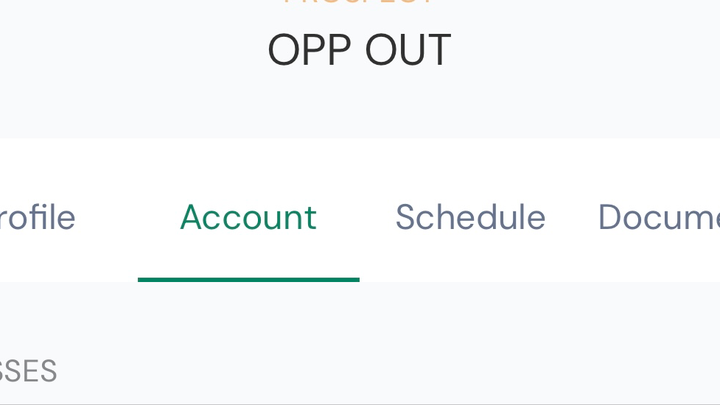Click the OPP OUT name heading
The width and height of the screenshot is (720, 405).
(359, 50)
